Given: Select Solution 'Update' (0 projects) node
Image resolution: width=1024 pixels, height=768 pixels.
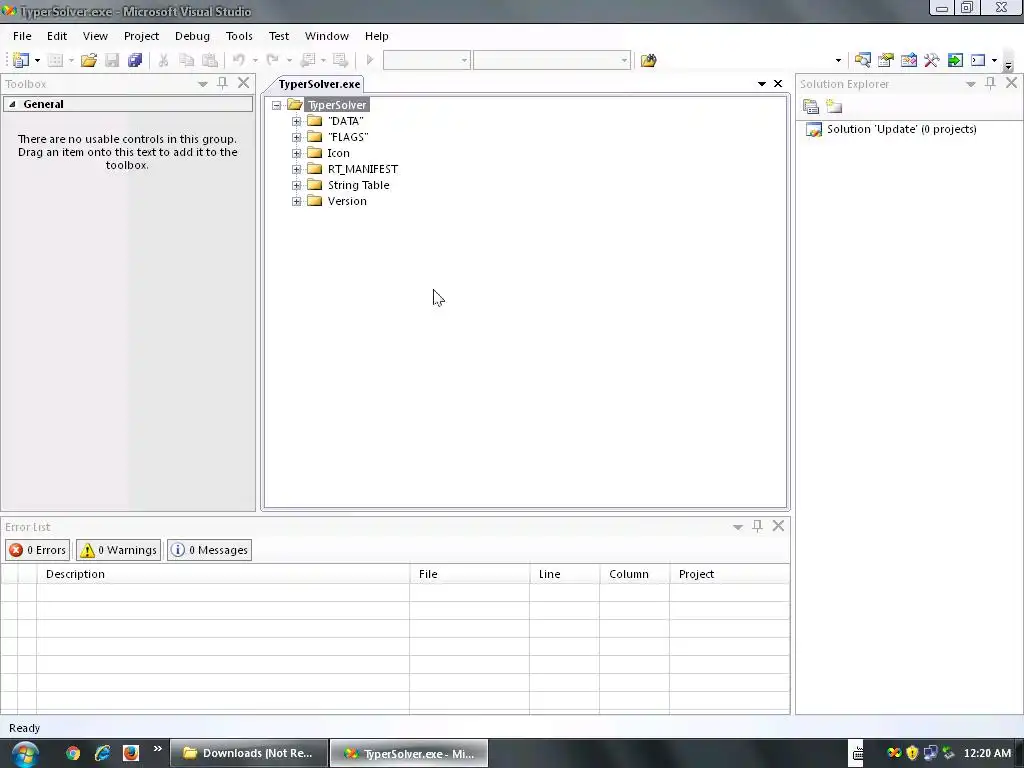Looking at the screenshot, I should coord(901,129).
